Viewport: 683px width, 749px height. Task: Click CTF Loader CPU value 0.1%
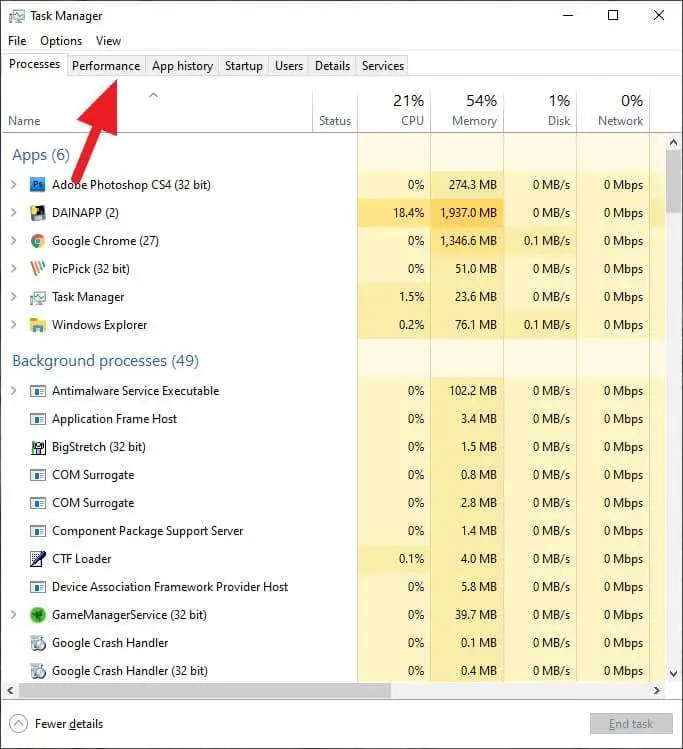coord(411,558)
